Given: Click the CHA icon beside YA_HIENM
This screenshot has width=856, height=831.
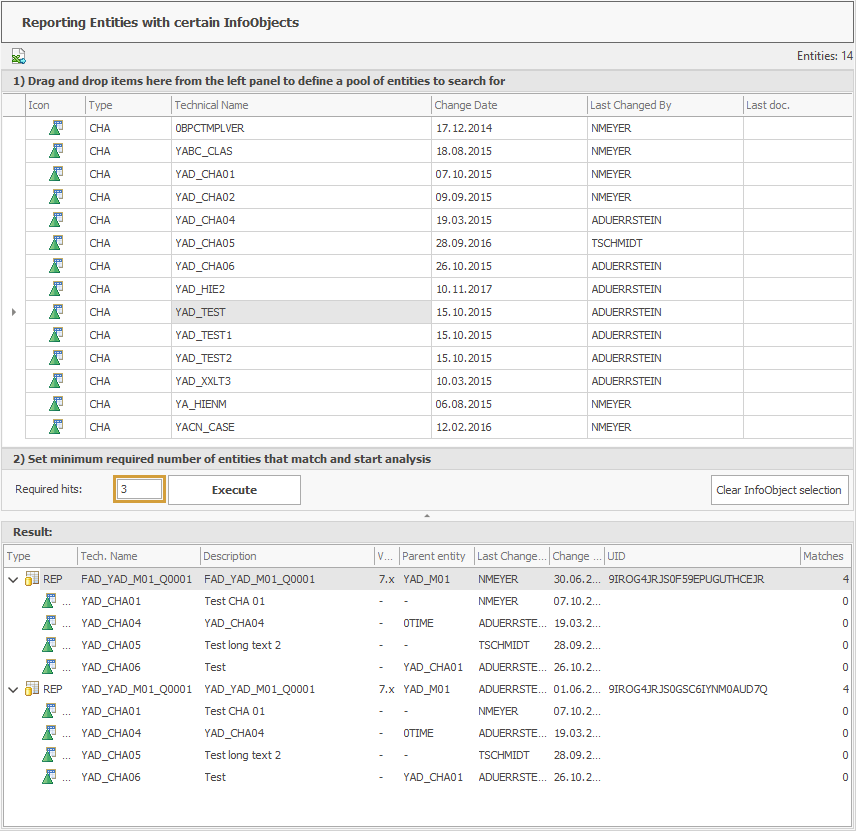Looking at the screenshot, I should (55, 403).
